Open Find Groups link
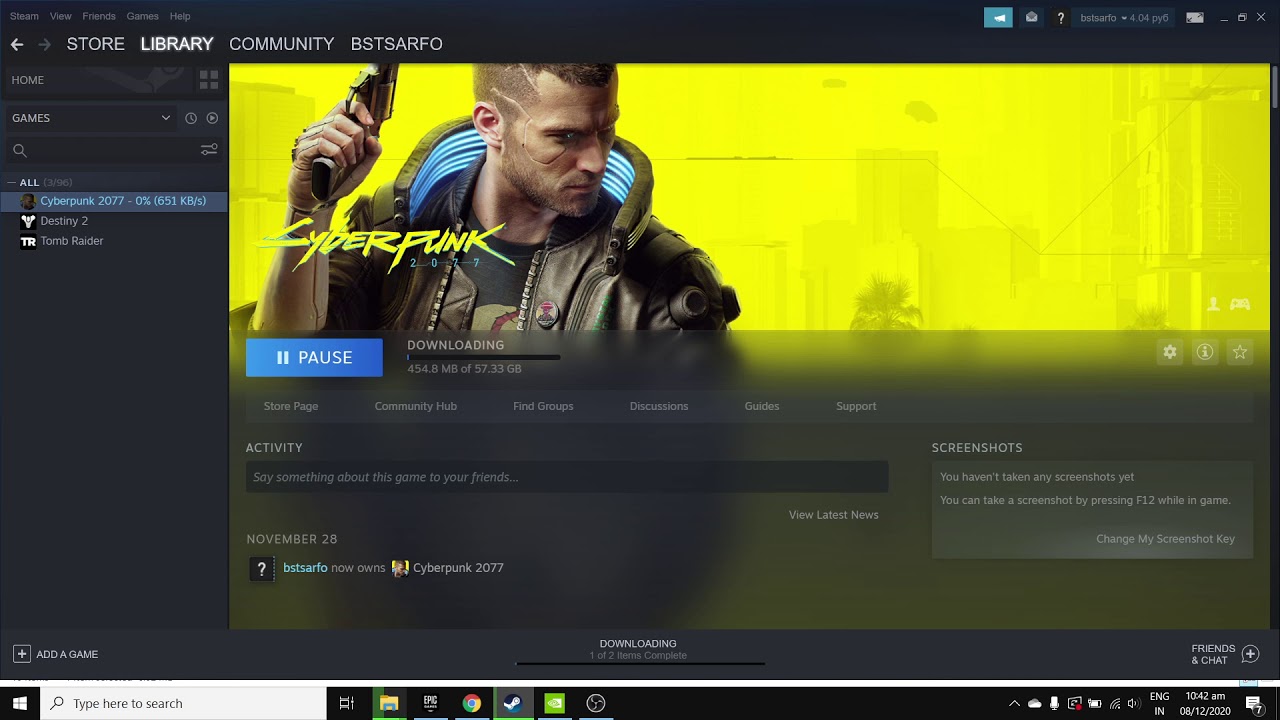This screenshot has height=720, width=1280. tap(543, 406)
